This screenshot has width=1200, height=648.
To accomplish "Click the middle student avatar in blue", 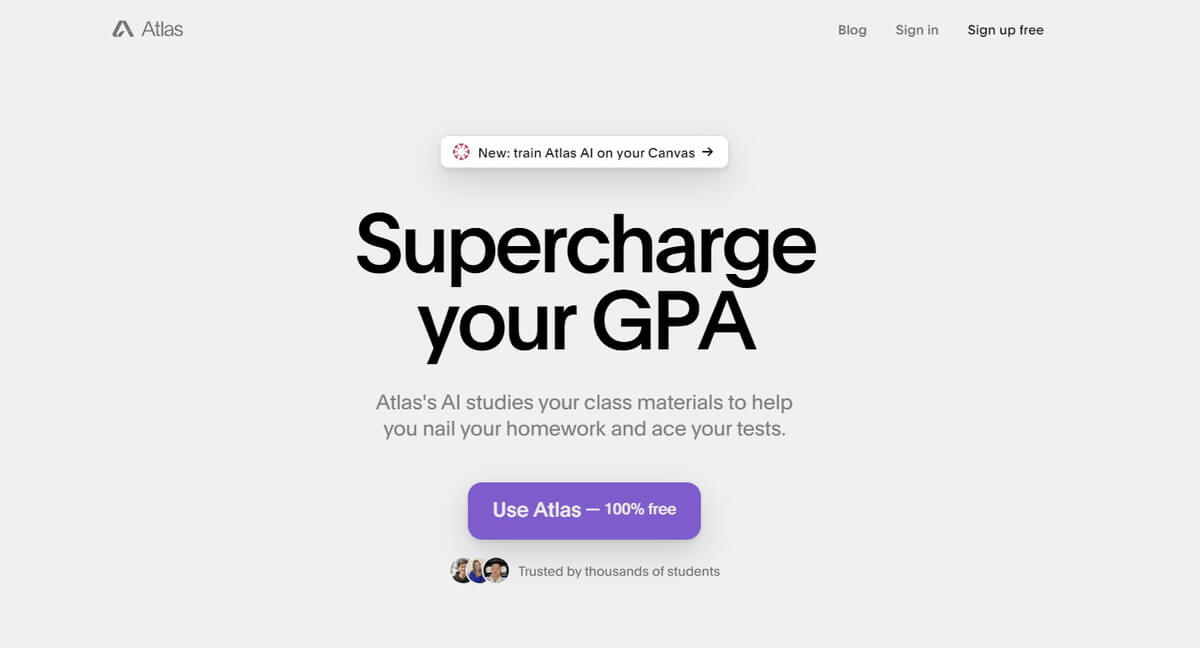I will [479, 571].
